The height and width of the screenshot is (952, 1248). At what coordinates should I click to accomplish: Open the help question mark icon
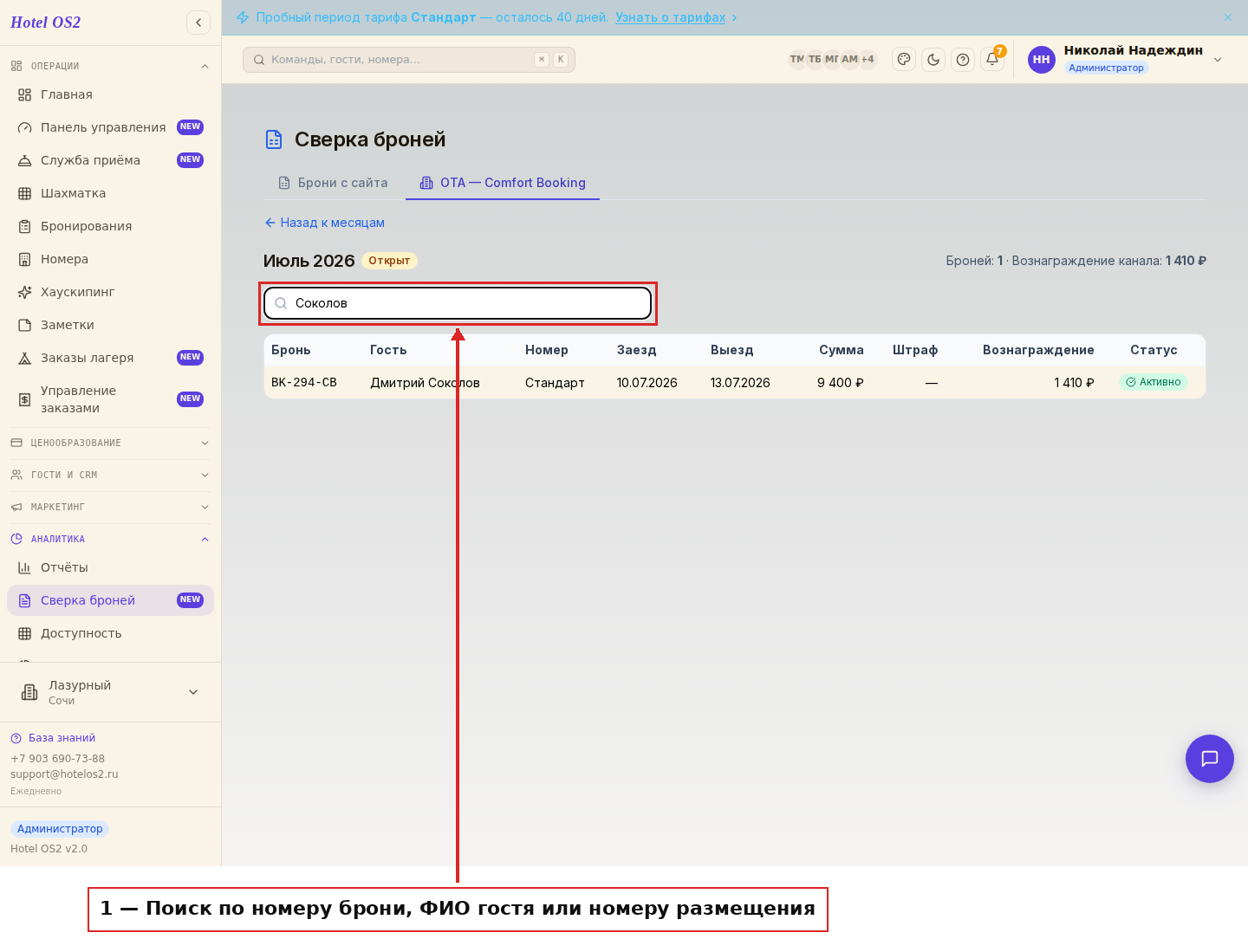click(963, 60)
